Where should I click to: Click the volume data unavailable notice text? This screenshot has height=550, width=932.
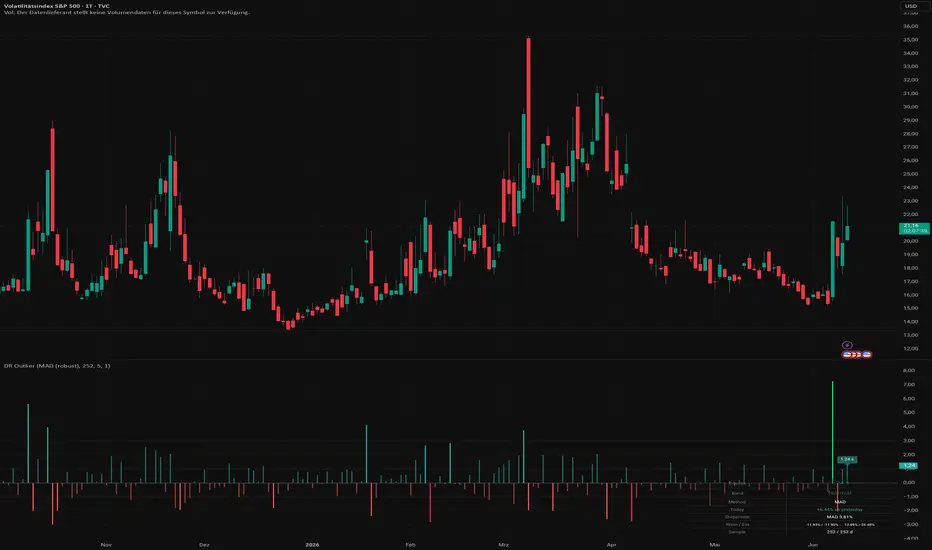tap(127, 12)
